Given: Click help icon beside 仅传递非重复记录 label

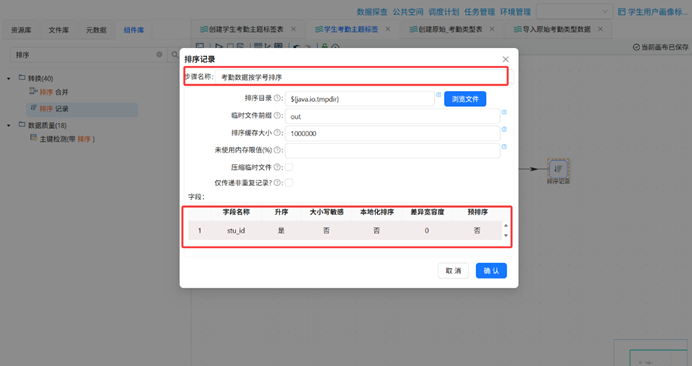Looking at the screenshot, I should (277, 183).
